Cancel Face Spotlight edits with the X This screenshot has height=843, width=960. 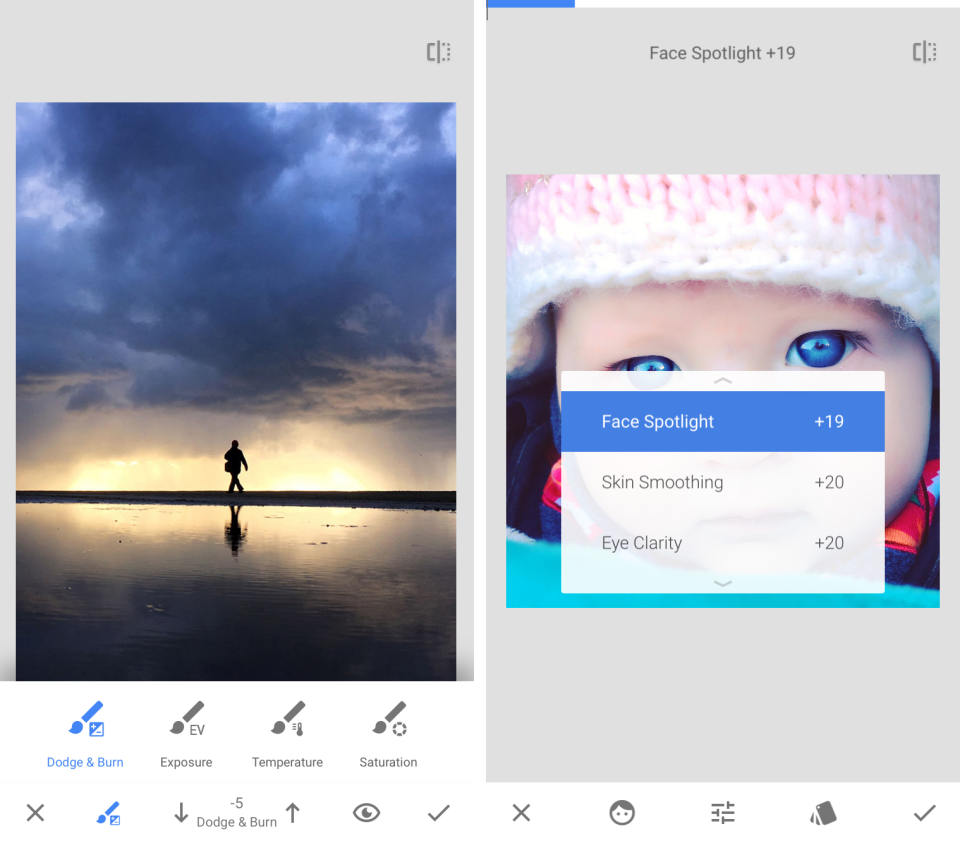tap(521, 813)
